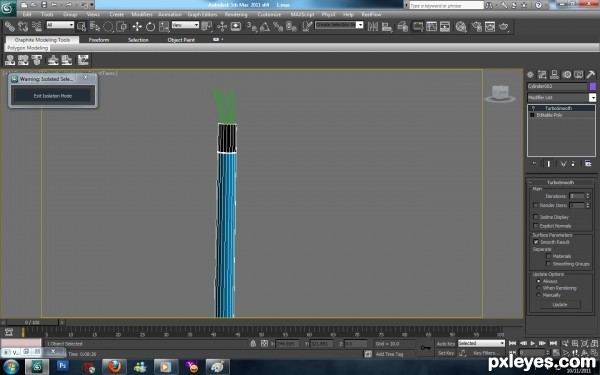Pick the selection region shape tool
The width and height of the screenshot is (600, 375).
click(x=108, y=26)
